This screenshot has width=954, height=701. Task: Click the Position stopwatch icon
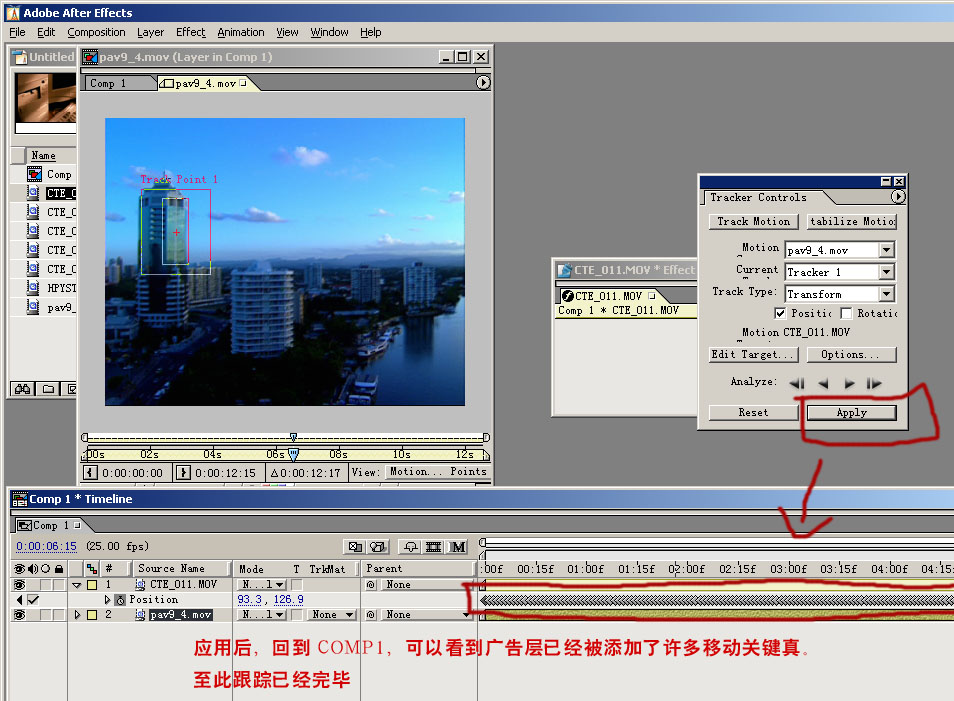pos(120,600)
